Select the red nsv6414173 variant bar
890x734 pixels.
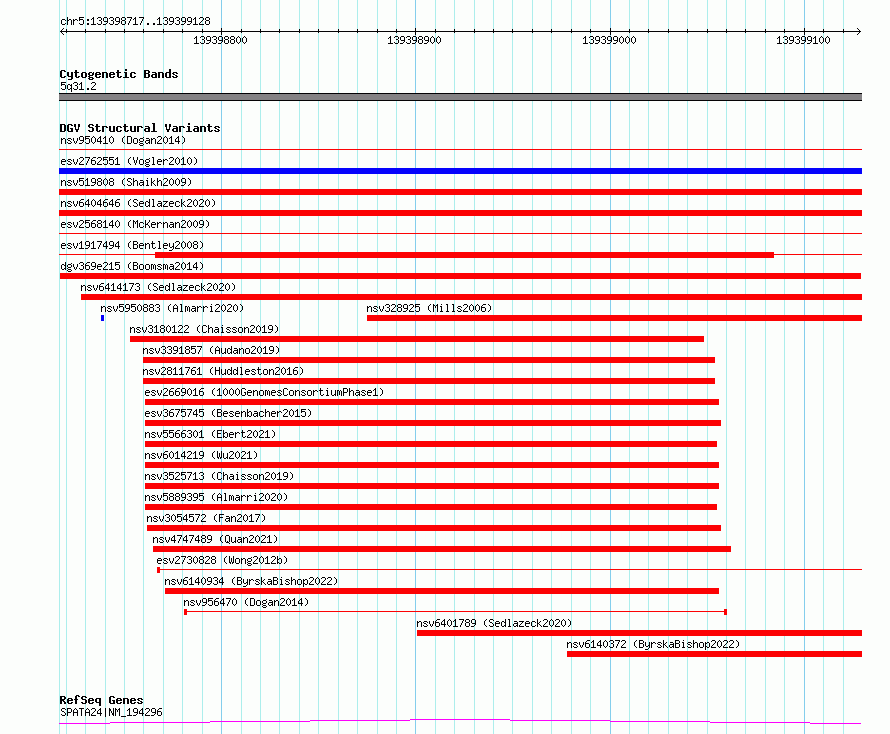click(x=472, y=297)
